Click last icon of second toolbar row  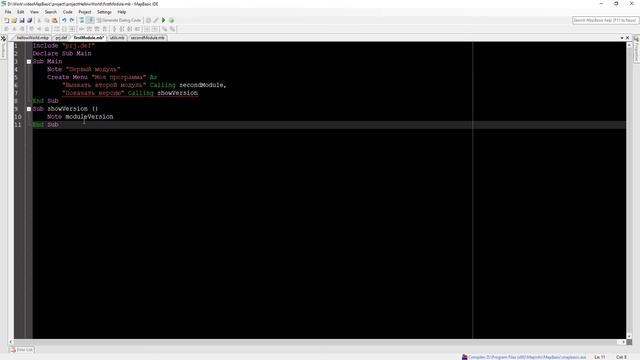173,29
